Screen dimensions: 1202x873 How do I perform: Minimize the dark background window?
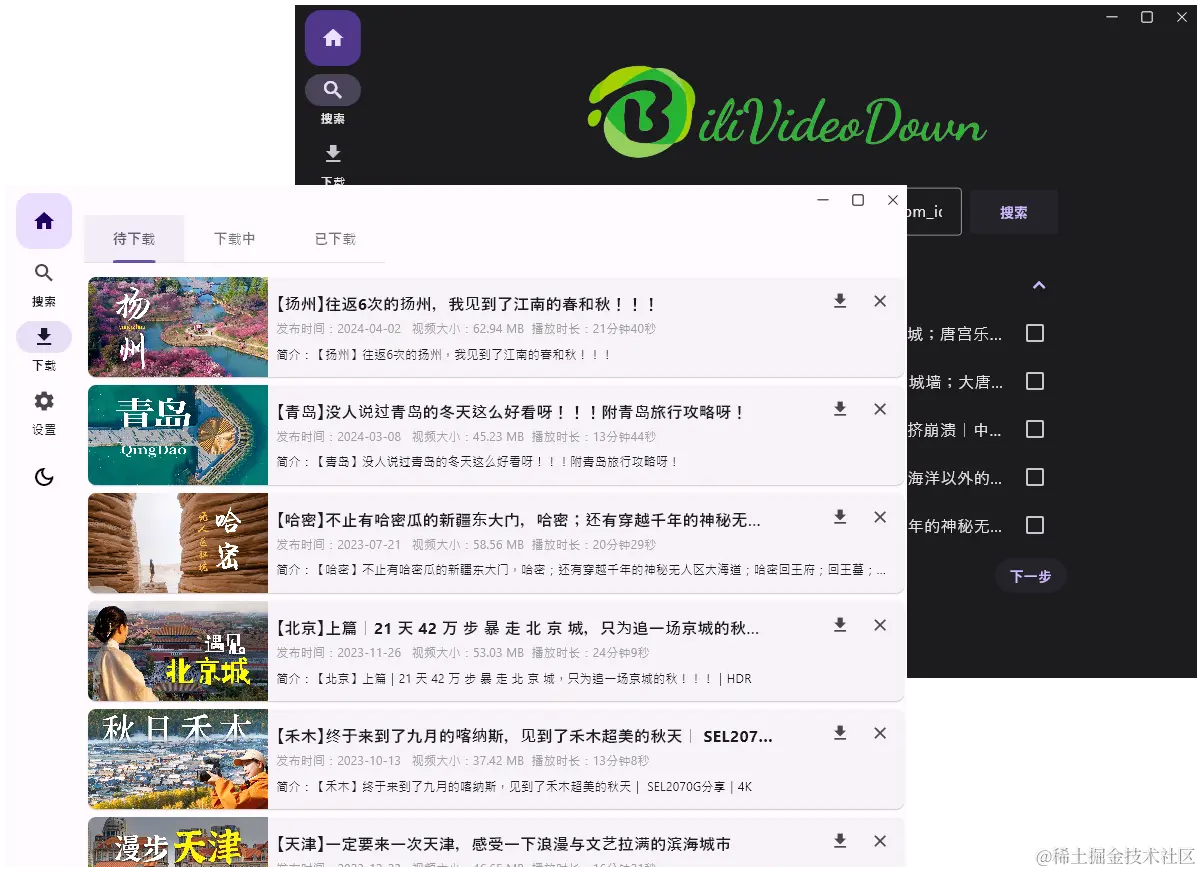tap(1113, 17)
